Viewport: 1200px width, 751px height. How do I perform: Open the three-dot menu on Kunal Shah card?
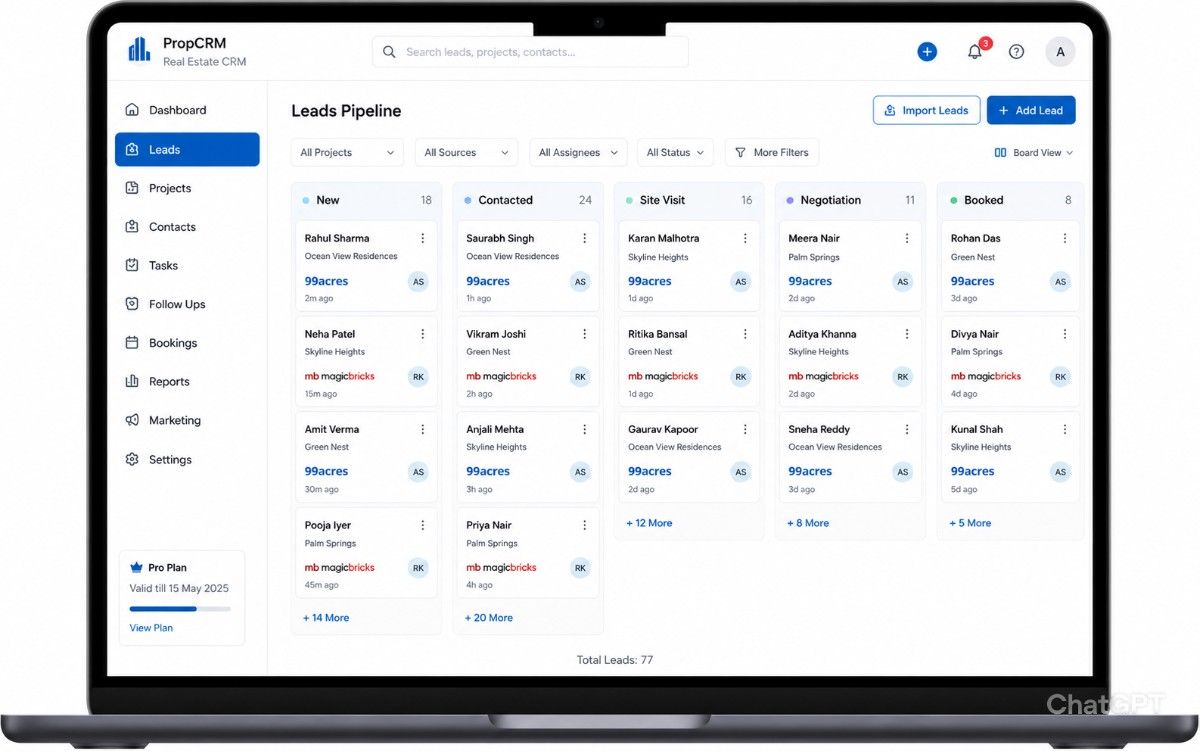1065,429
